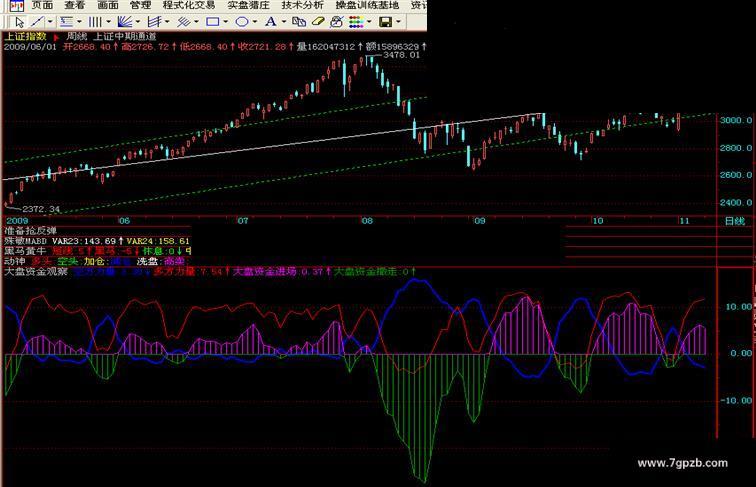
Task: Click the red triangle marker beside 上证指数
Action: [56, 37]
